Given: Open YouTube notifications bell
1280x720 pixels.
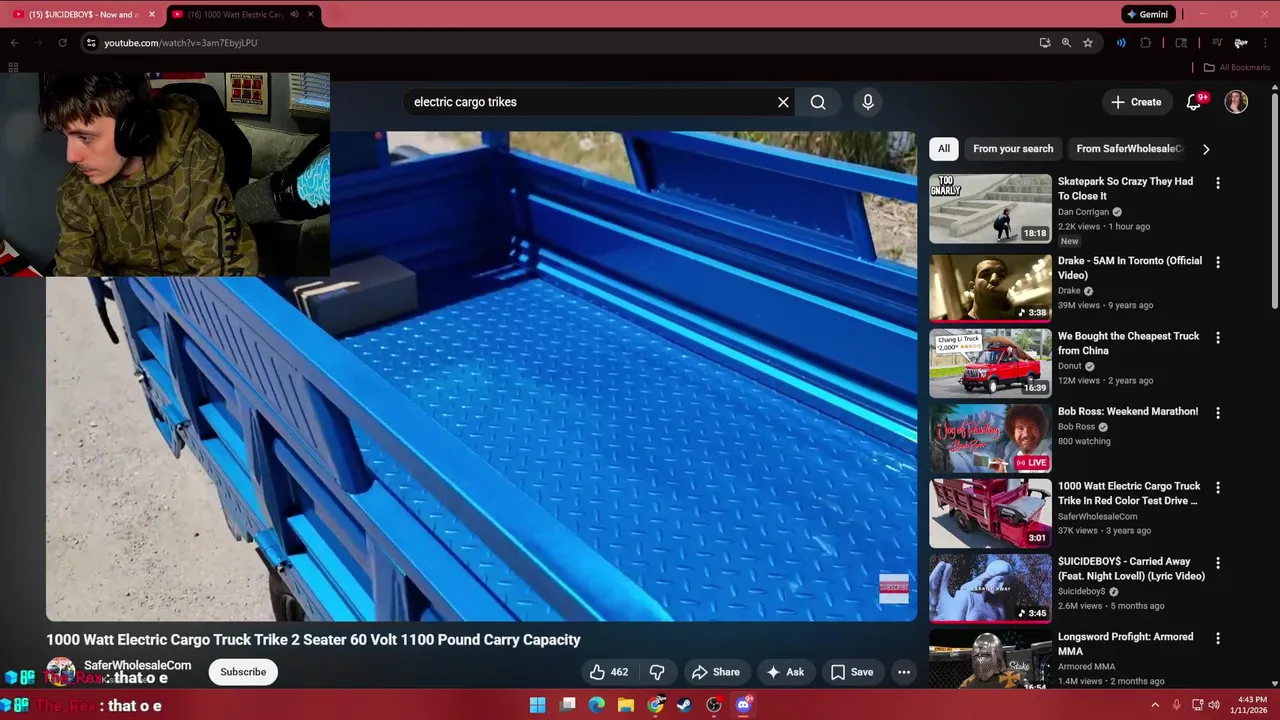Looking at the screenshot, I should click(x=1194, y=102).
